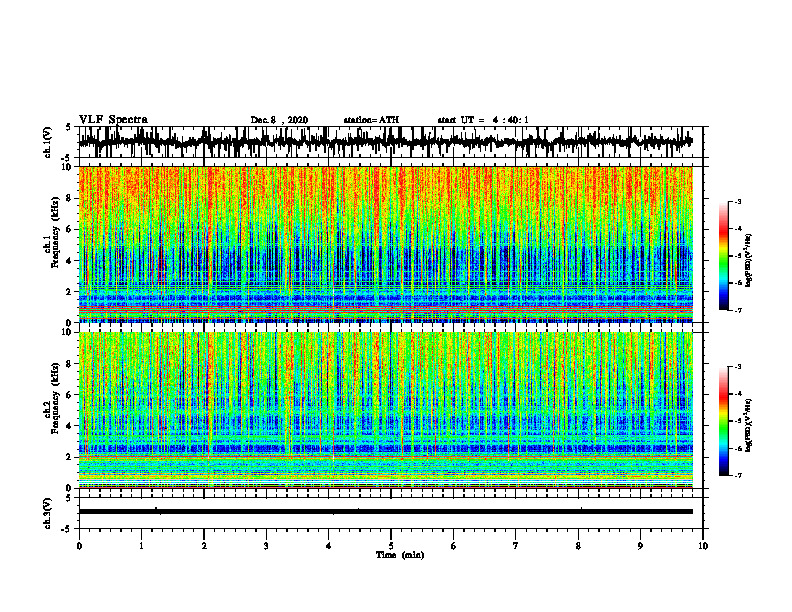Click the '-7' at bottom of ch.2 colorbar
This screenshot has width=792, height=612.
point(738,475)
